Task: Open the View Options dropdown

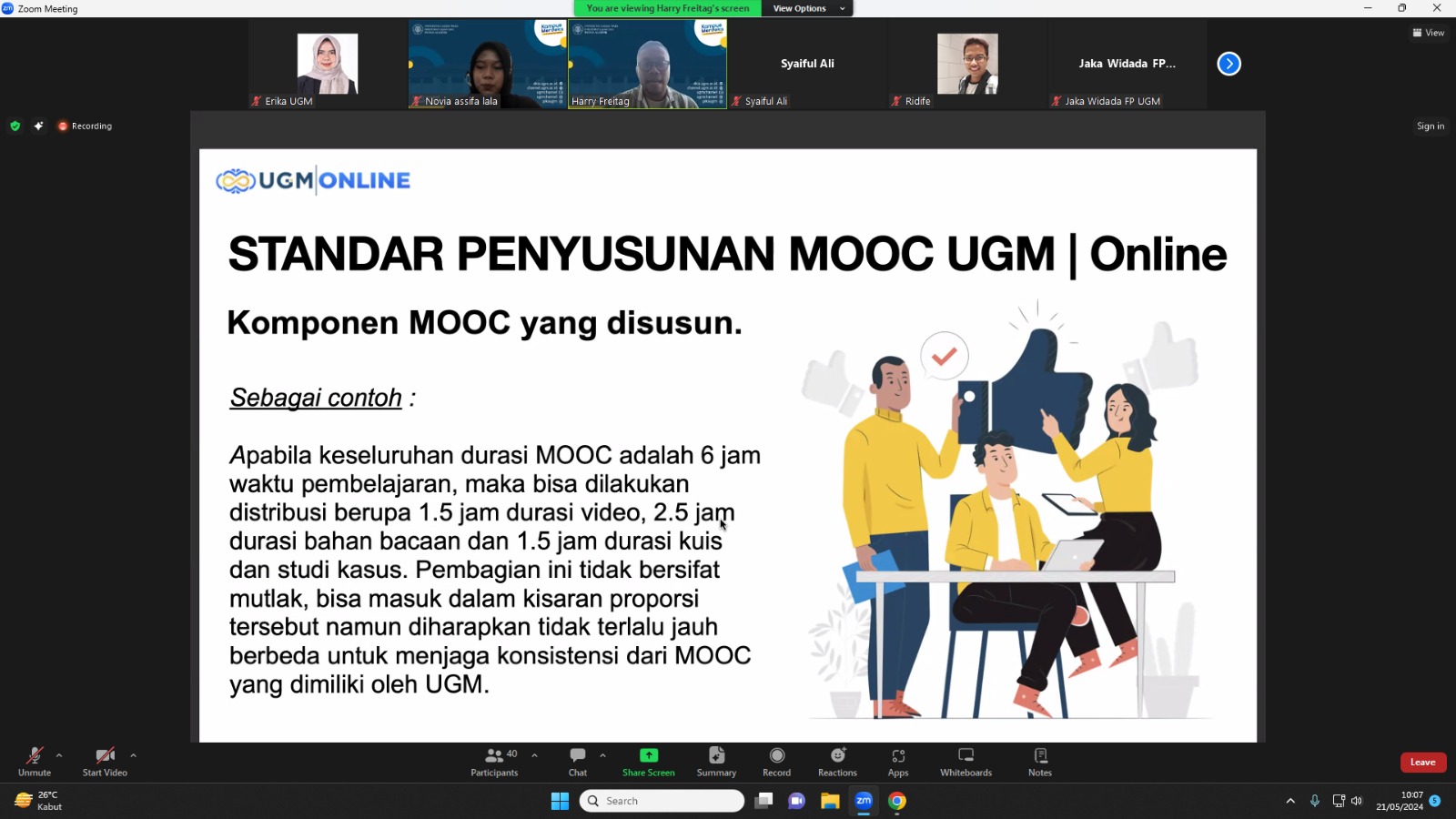Action: (x=804, y=7)
